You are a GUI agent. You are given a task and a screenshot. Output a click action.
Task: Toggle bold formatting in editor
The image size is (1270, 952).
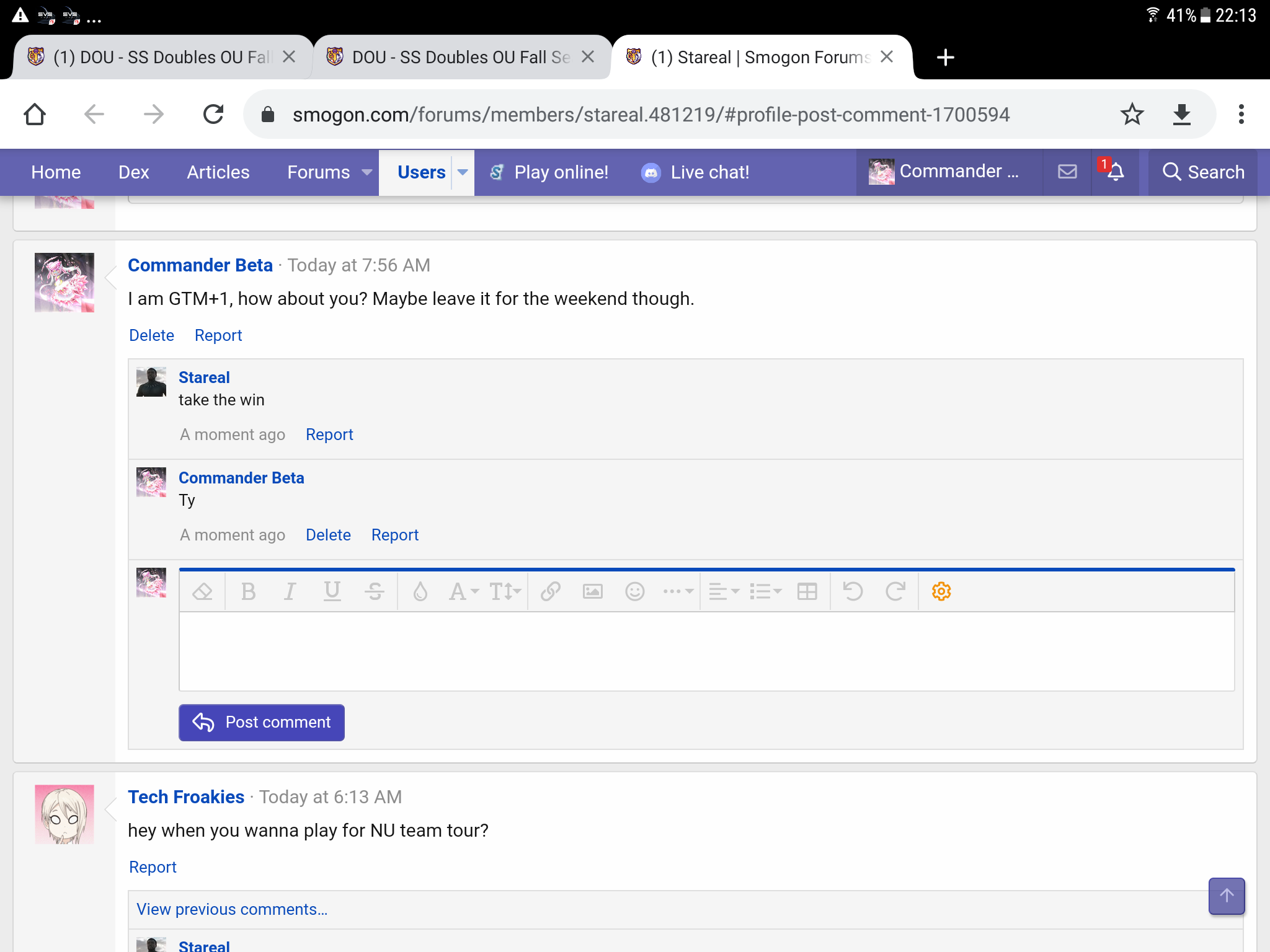coord(248,592)
